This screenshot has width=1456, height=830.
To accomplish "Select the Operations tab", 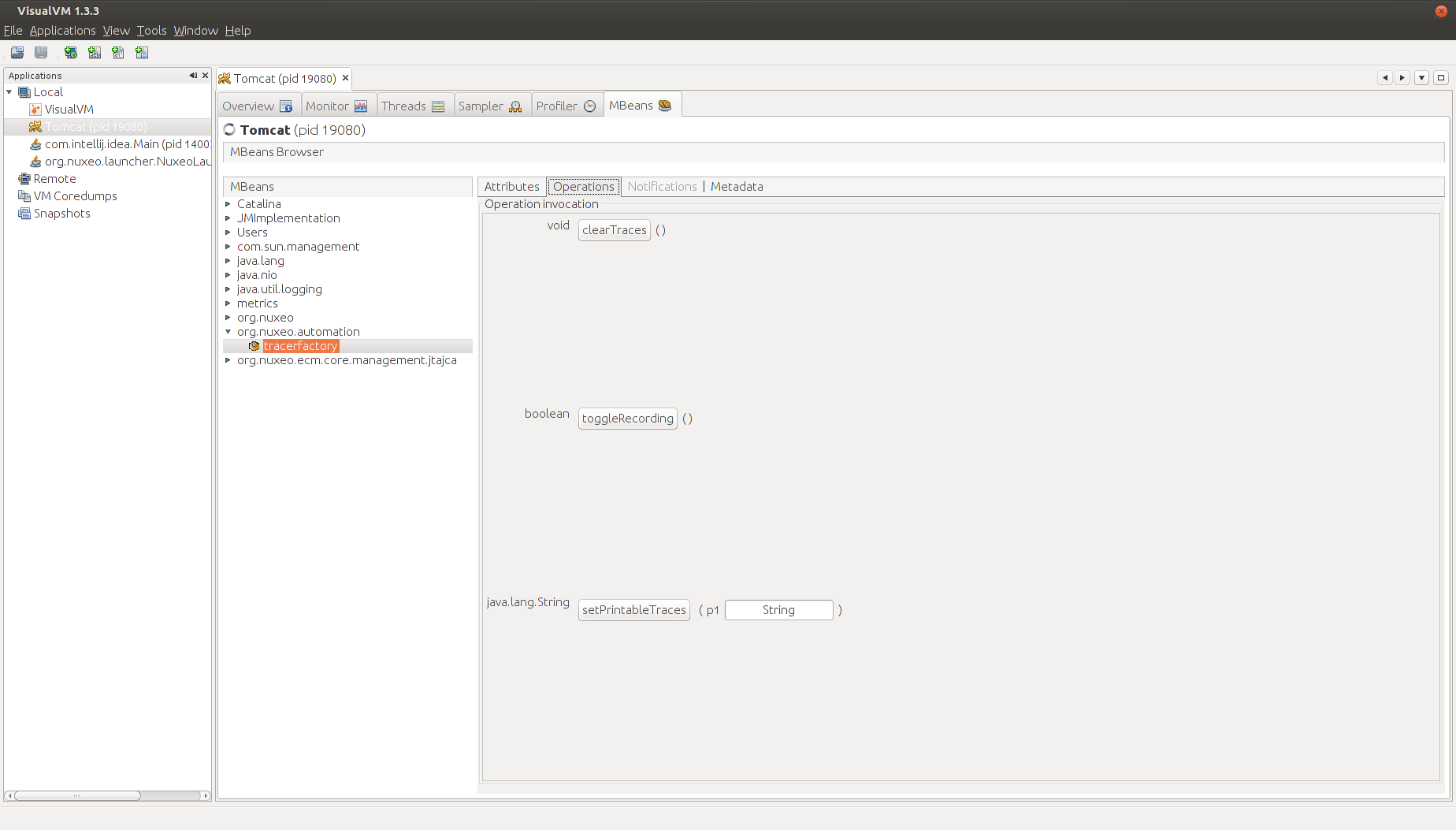I will coord(584,187).
